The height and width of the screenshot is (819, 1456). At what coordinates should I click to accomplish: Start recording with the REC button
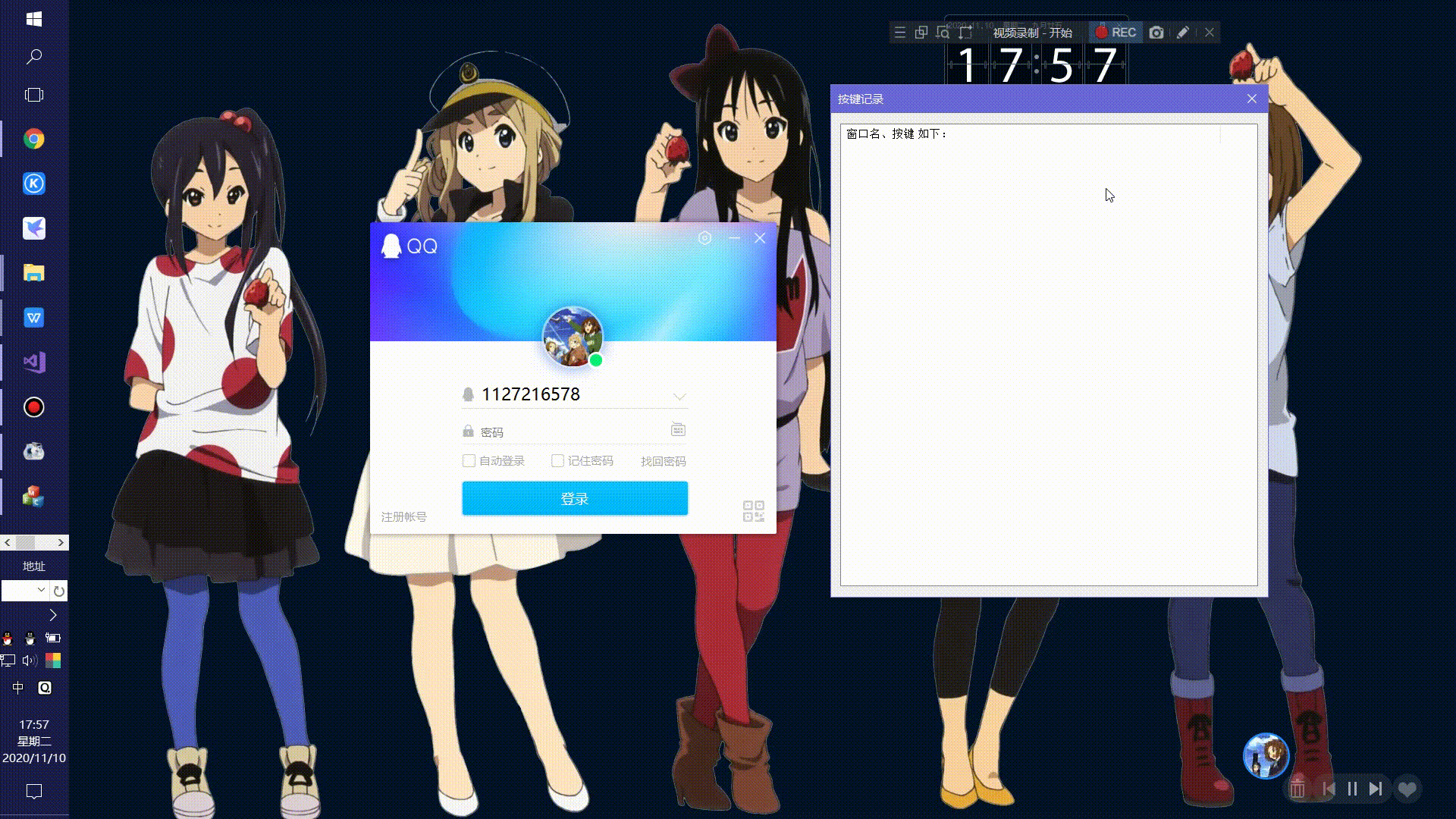pyautogui.click(x=1116, y=33)
